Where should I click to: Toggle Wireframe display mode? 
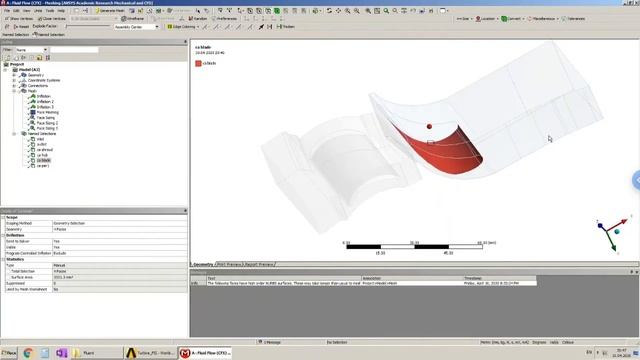click(133, 19)
